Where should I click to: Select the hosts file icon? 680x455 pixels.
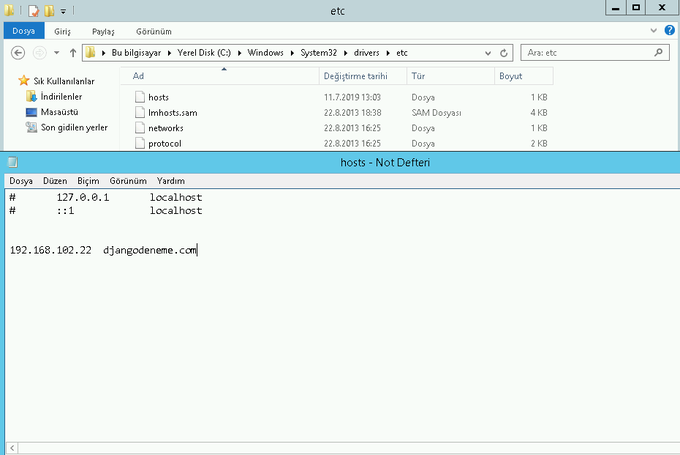click(x=140, y=97)
